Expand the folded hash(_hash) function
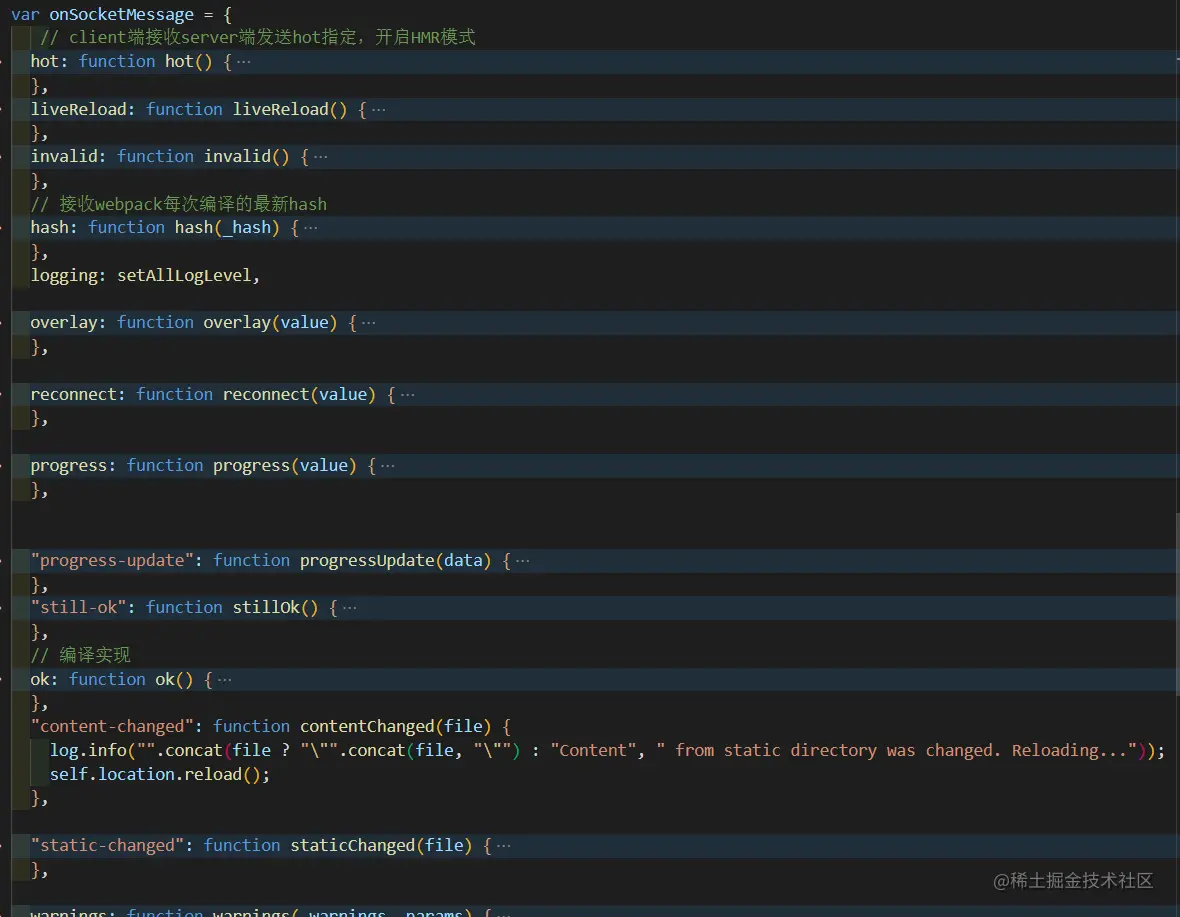 311,228
